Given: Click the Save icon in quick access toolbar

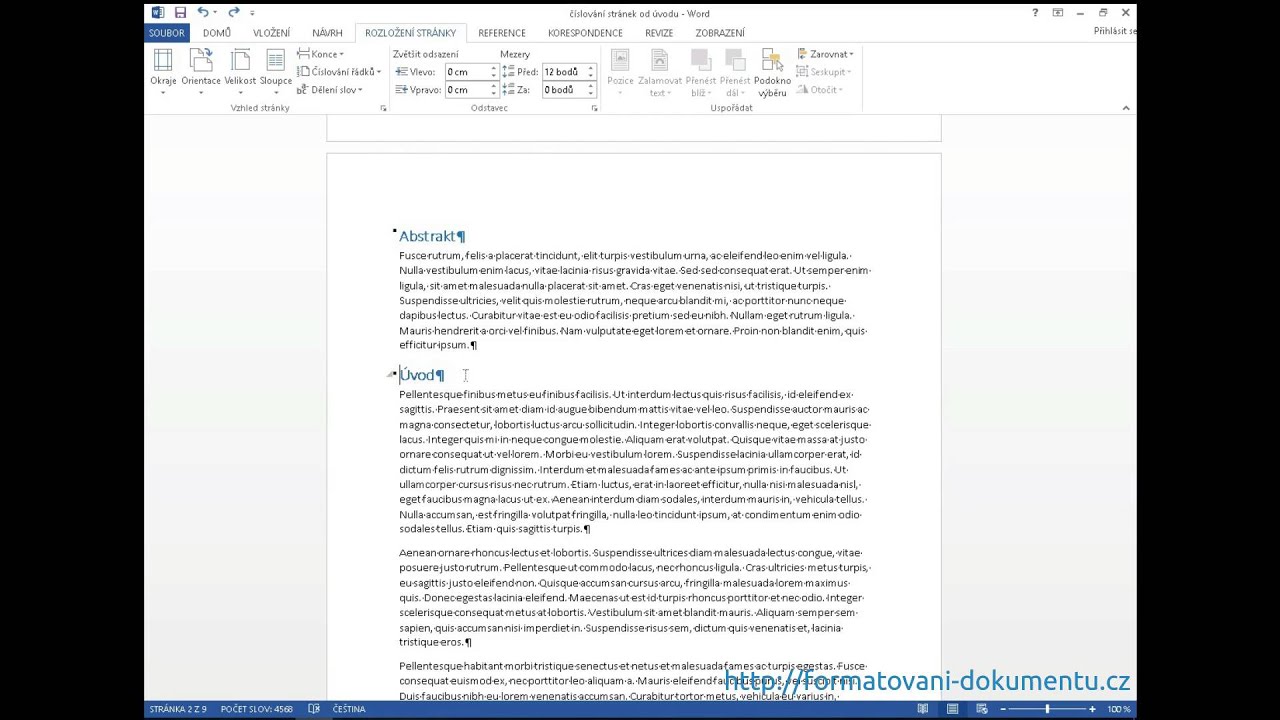Looking at the screenshot, I should pos(180,12).
